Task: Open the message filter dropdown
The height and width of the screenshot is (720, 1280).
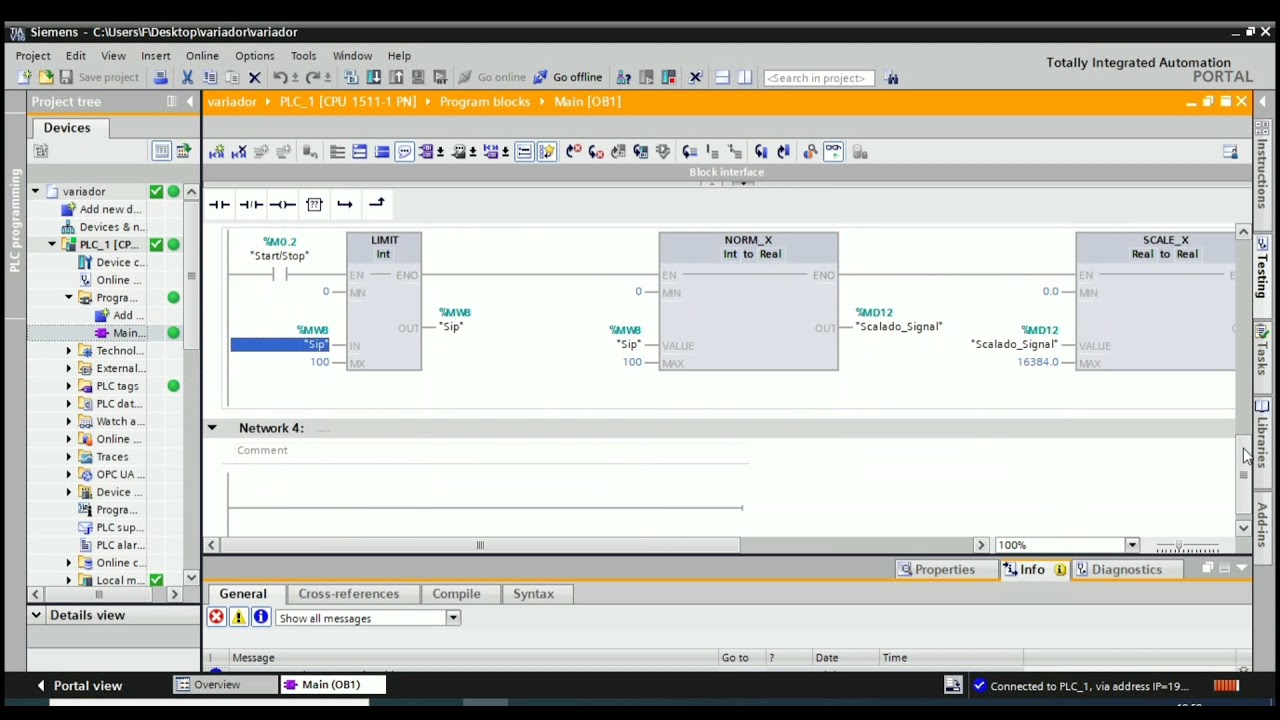Action: pyautogui.click(x=453, y=619)
